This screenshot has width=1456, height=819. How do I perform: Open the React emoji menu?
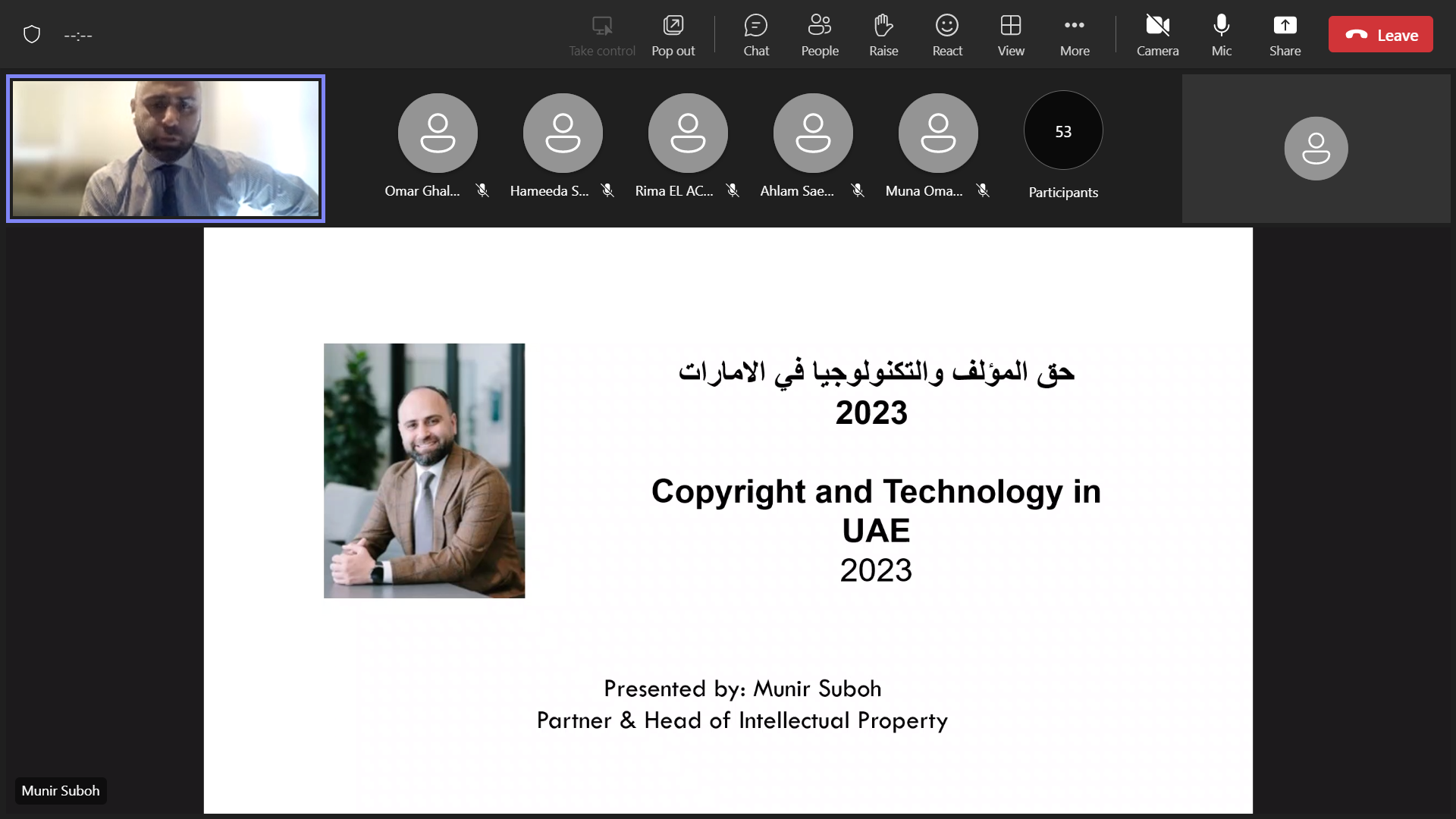click(946, 35)
